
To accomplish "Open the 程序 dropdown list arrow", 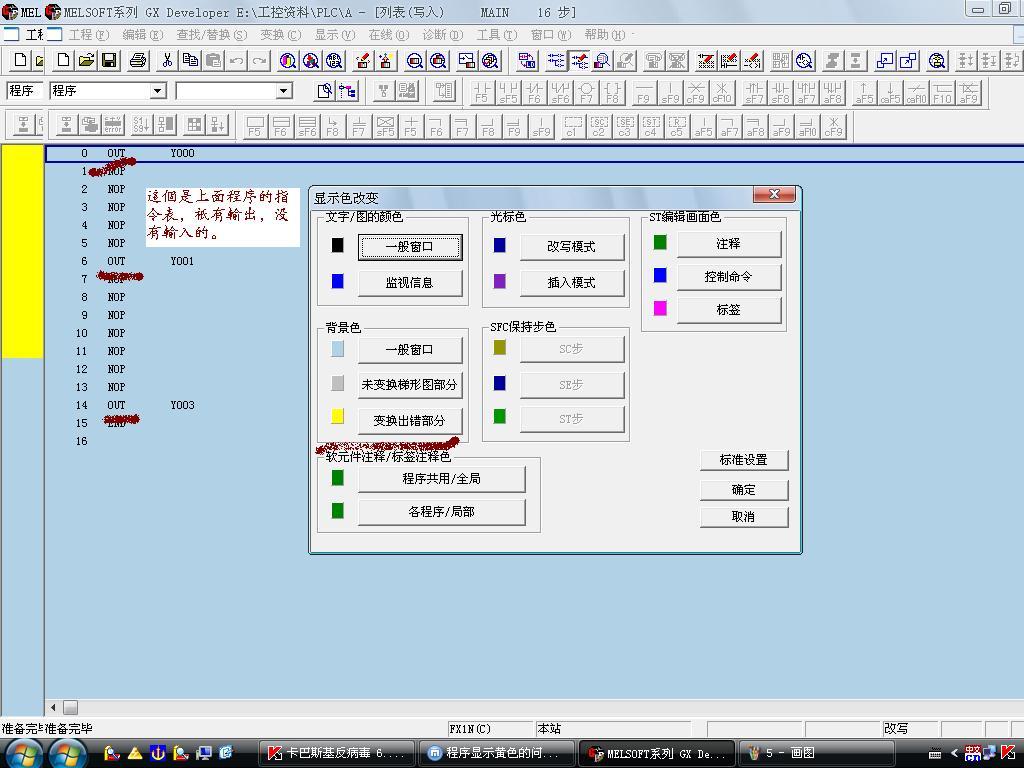I will click(x=157, y=91).
